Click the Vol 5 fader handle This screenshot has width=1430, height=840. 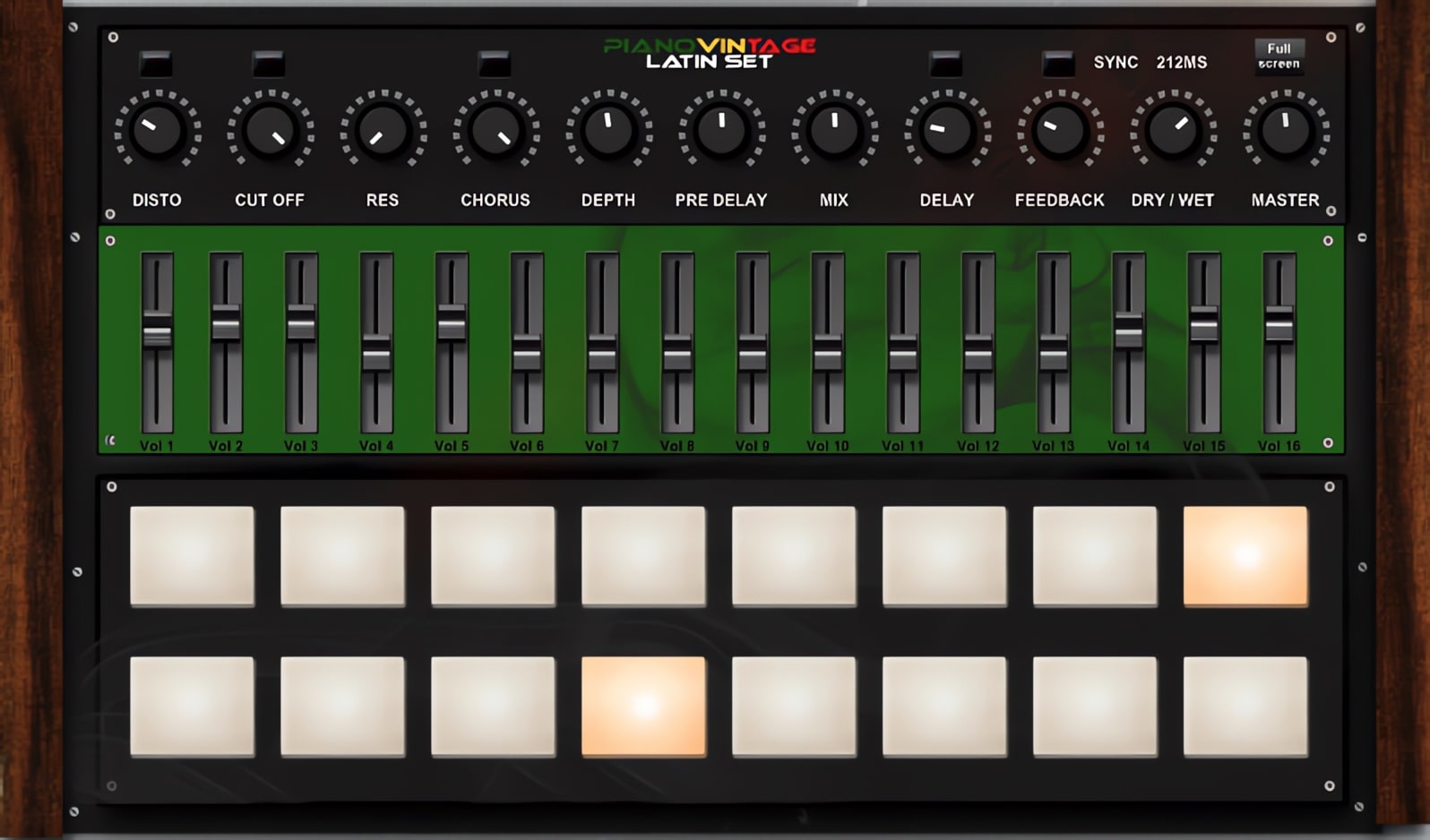click(x=452, y=323)
